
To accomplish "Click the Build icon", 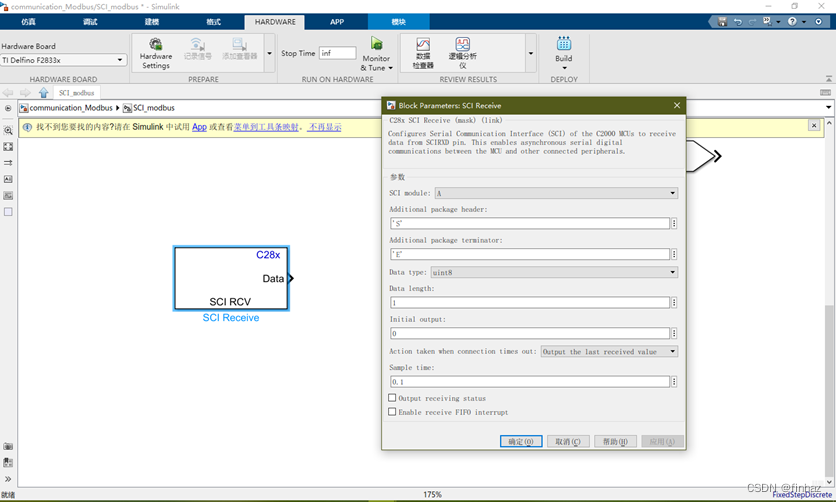I will pyautogui.click(x=564, y=44).
